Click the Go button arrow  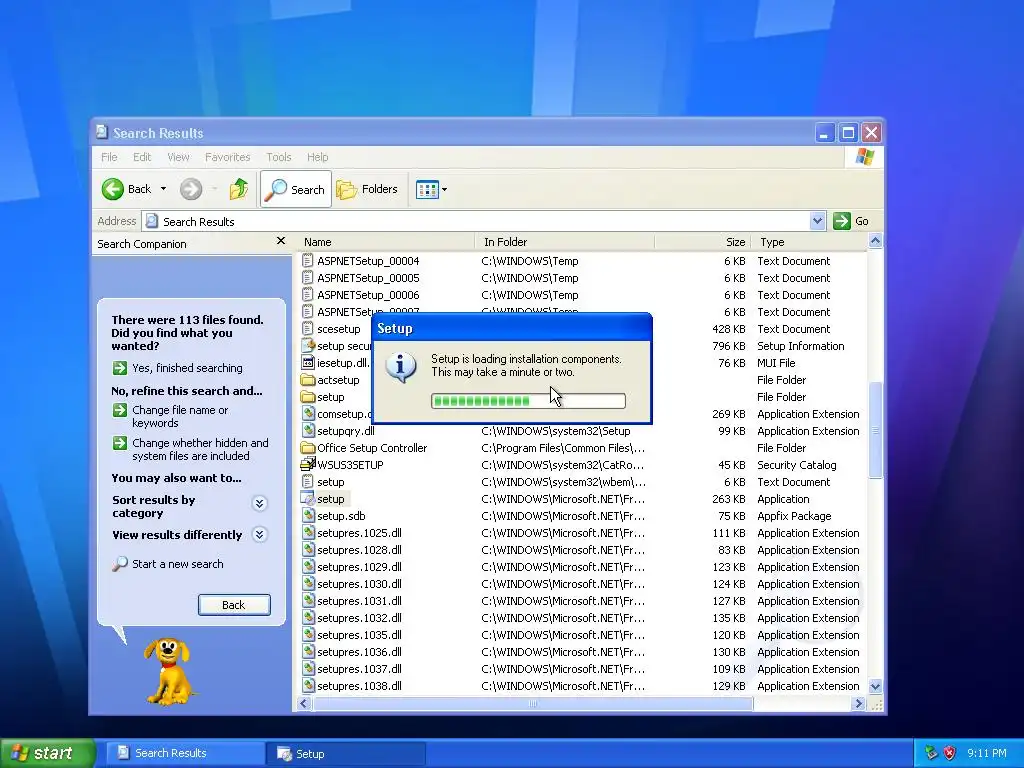click(x=842, y=221)
